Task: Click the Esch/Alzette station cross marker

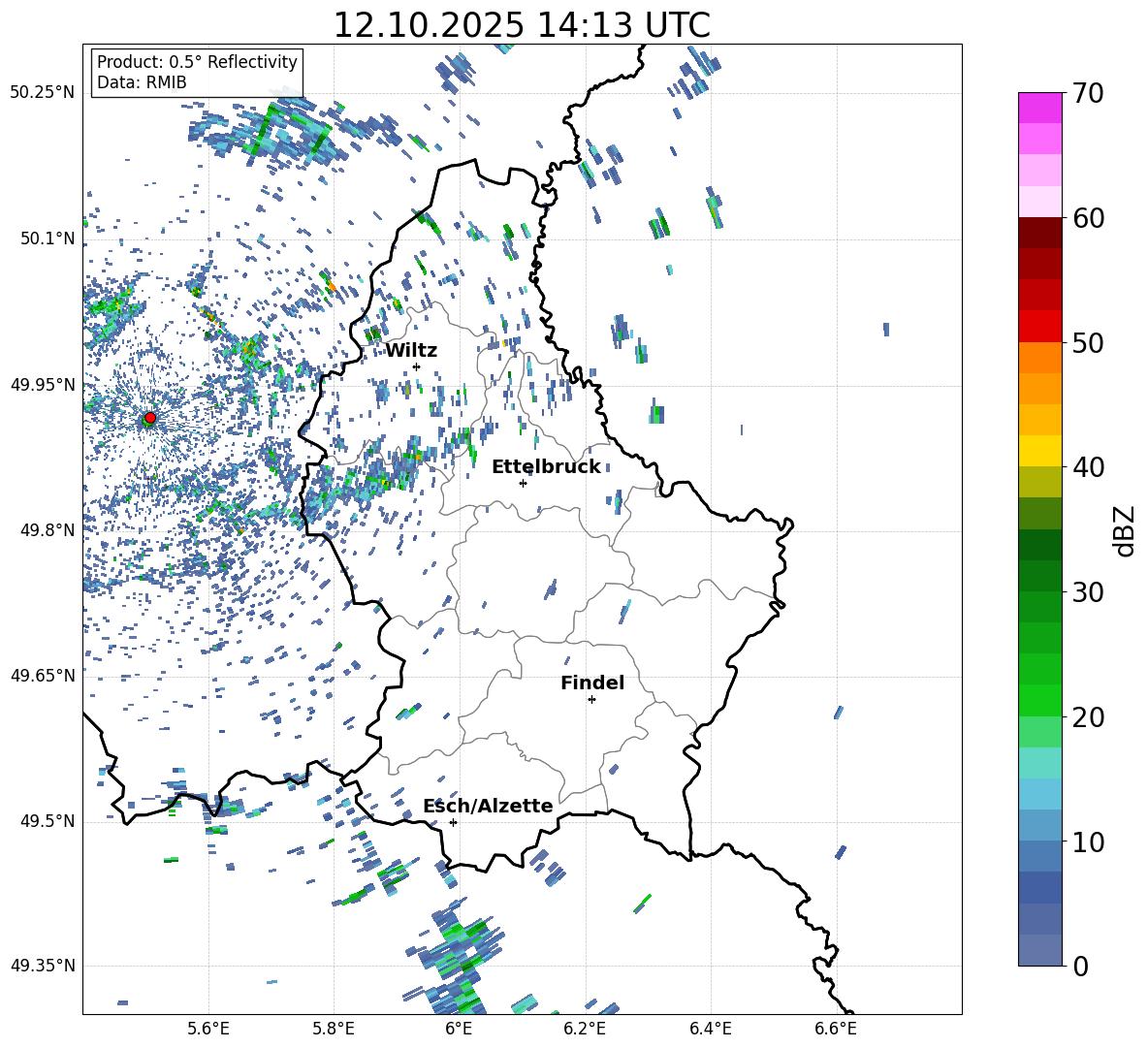Action: [453, 822]
